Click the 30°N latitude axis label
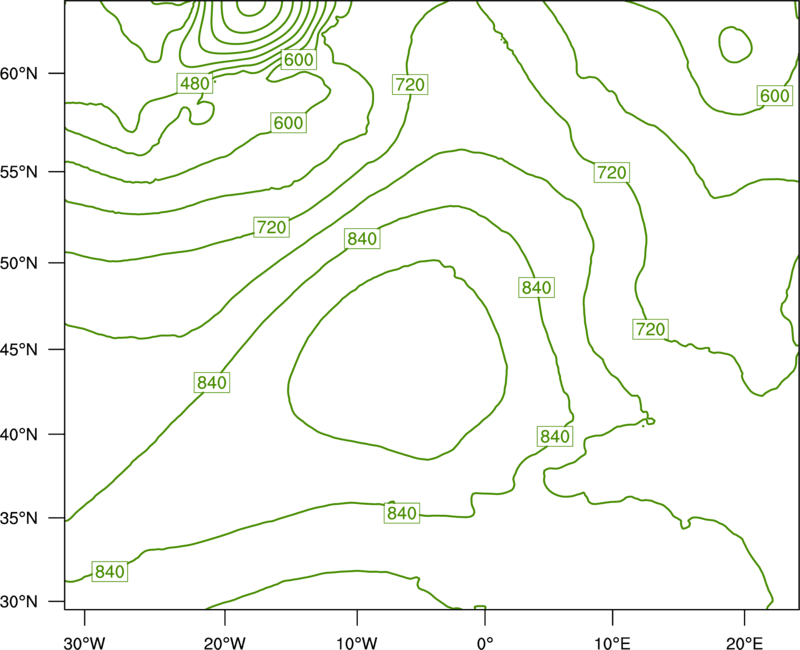 [x=19, y=602]
